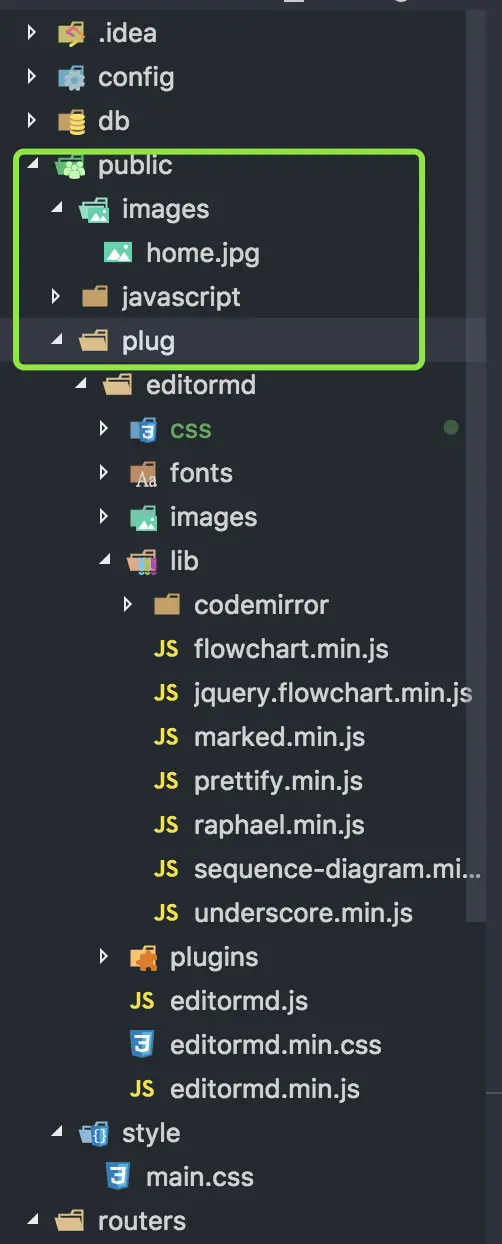Click the JS icon beside flowchart.min.js
The image size is (502, 1244).
166,650
